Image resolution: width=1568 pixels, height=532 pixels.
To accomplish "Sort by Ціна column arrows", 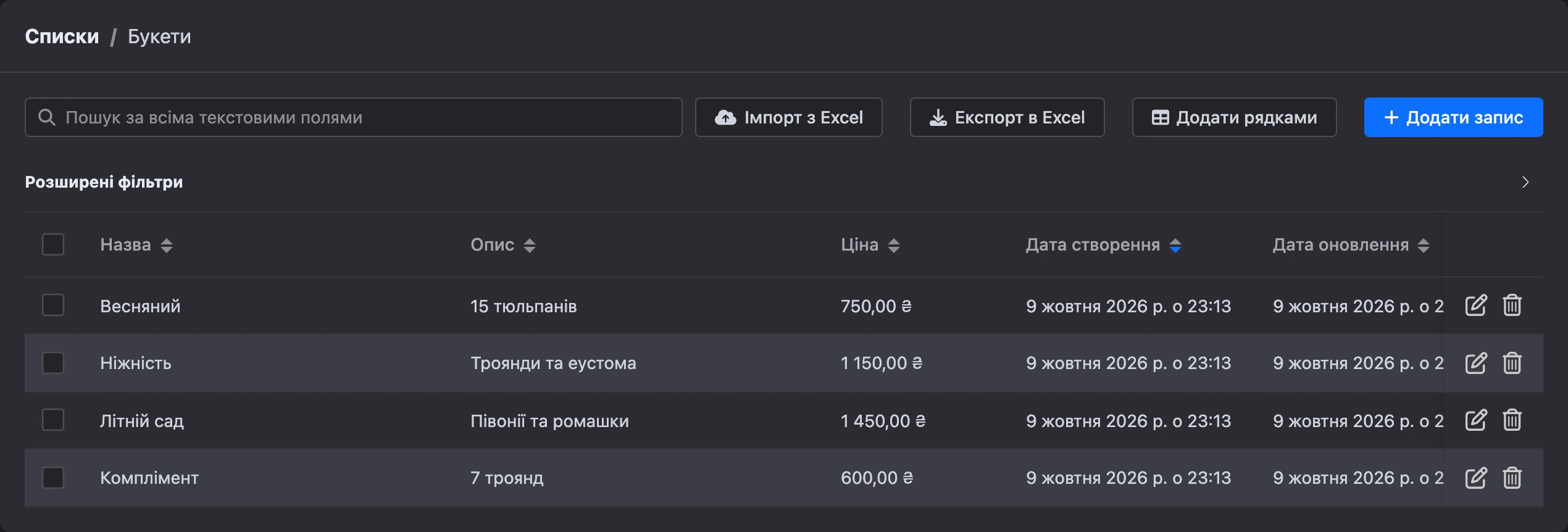I will (893, 246).
